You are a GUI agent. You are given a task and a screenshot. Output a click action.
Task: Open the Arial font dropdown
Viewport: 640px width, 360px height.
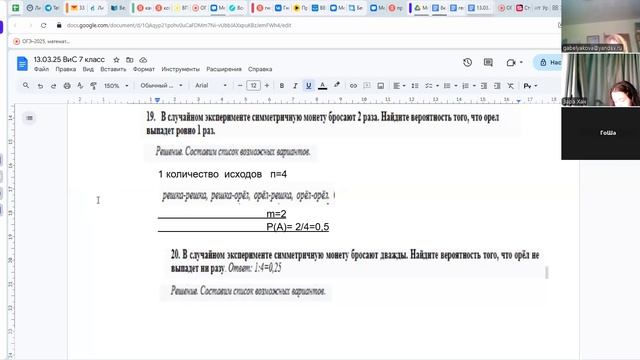(211, 86)
